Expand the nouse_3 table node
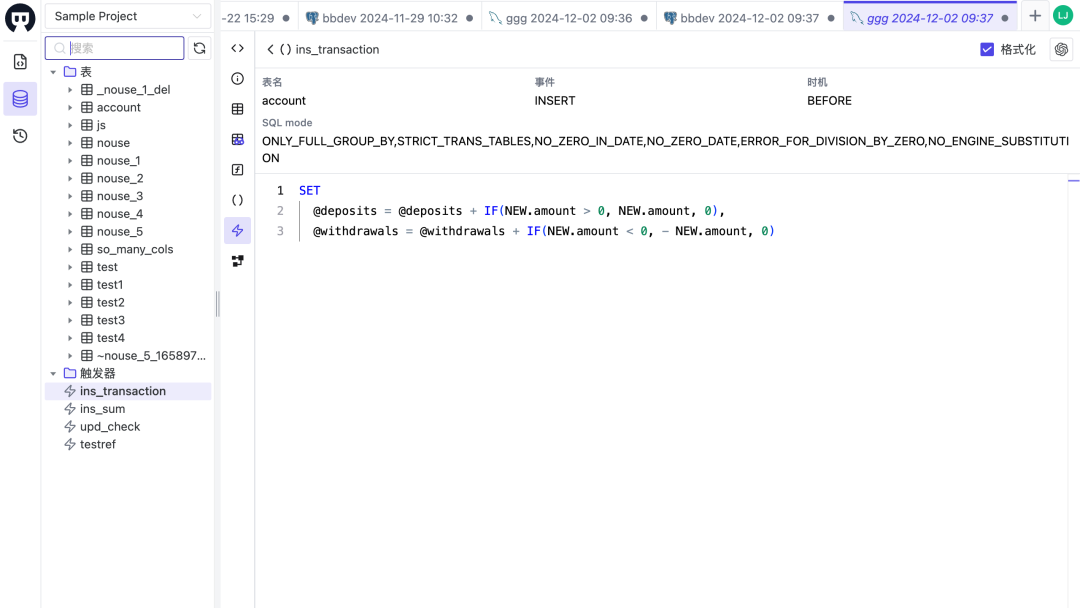 pos(70,196)
